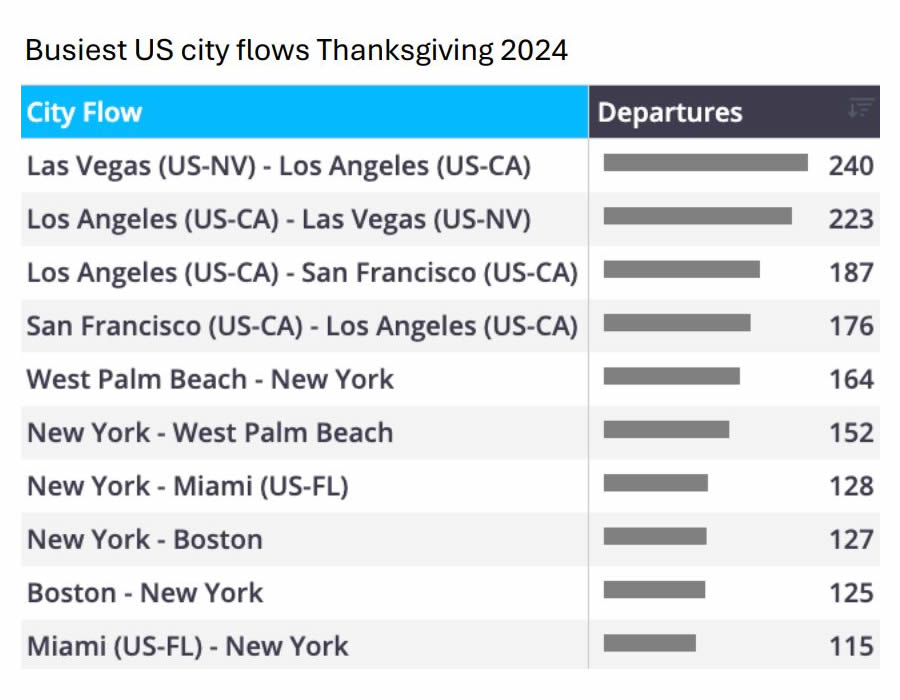Click the bar showing 223 departures

(x=697, y=216)
